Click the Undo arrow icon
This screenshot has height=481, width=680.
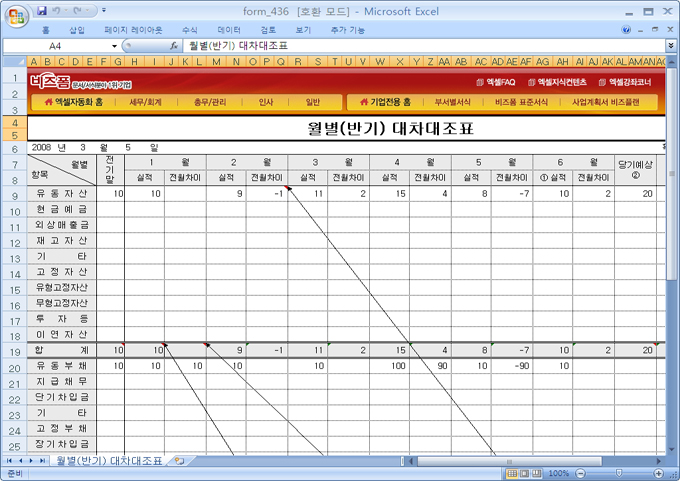[59, 10]
